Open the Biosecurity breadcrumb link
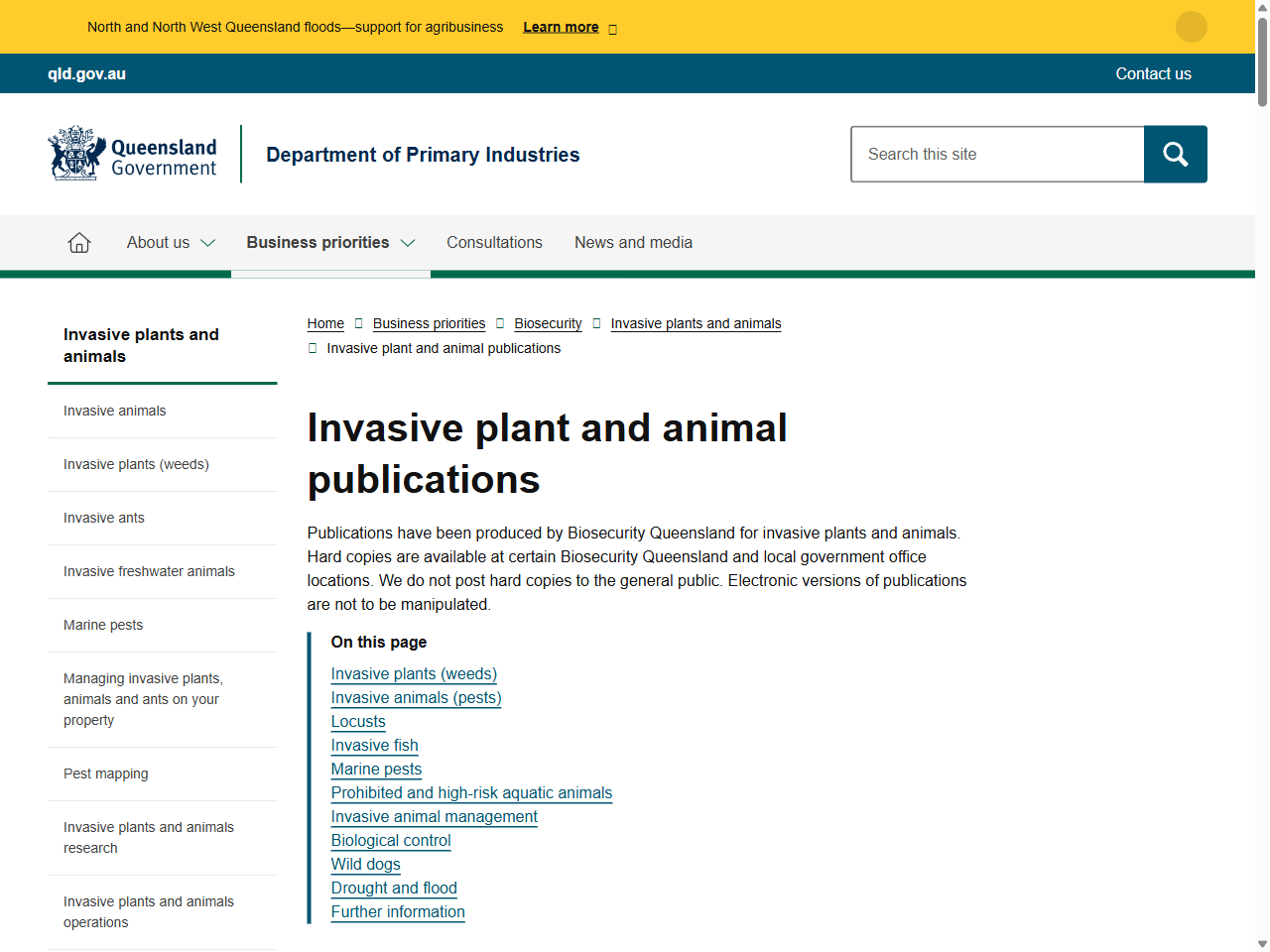This screenshot has height=952, width=1270. (x=548, y=323)
